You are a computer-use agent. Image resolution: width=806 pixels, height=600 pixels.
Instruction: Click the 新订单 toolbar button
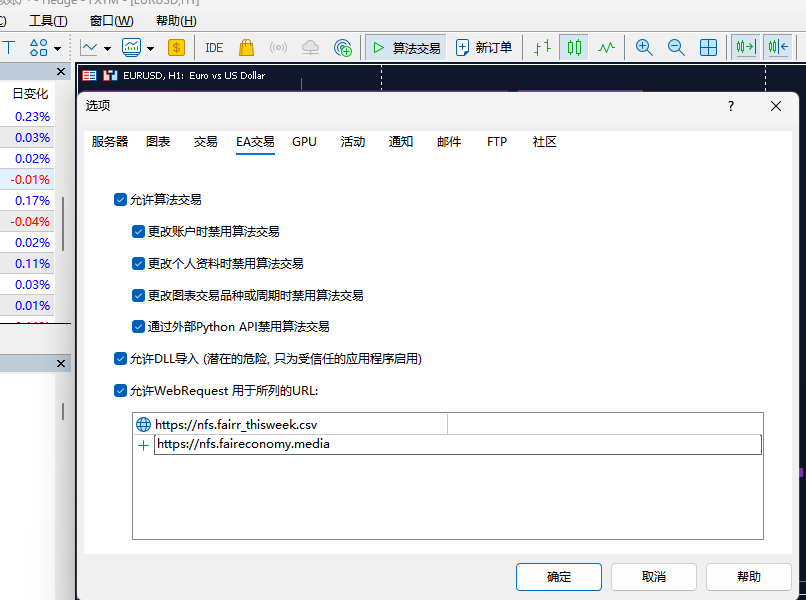[x=484, y=47]
